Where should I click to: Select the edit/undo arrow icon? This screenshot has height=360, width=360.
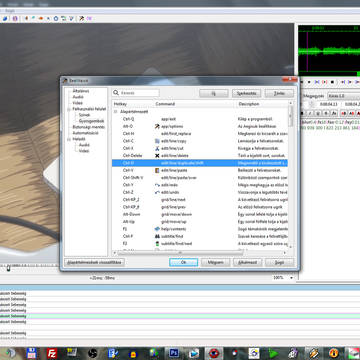pyautogui.click(x=157, y=192)
